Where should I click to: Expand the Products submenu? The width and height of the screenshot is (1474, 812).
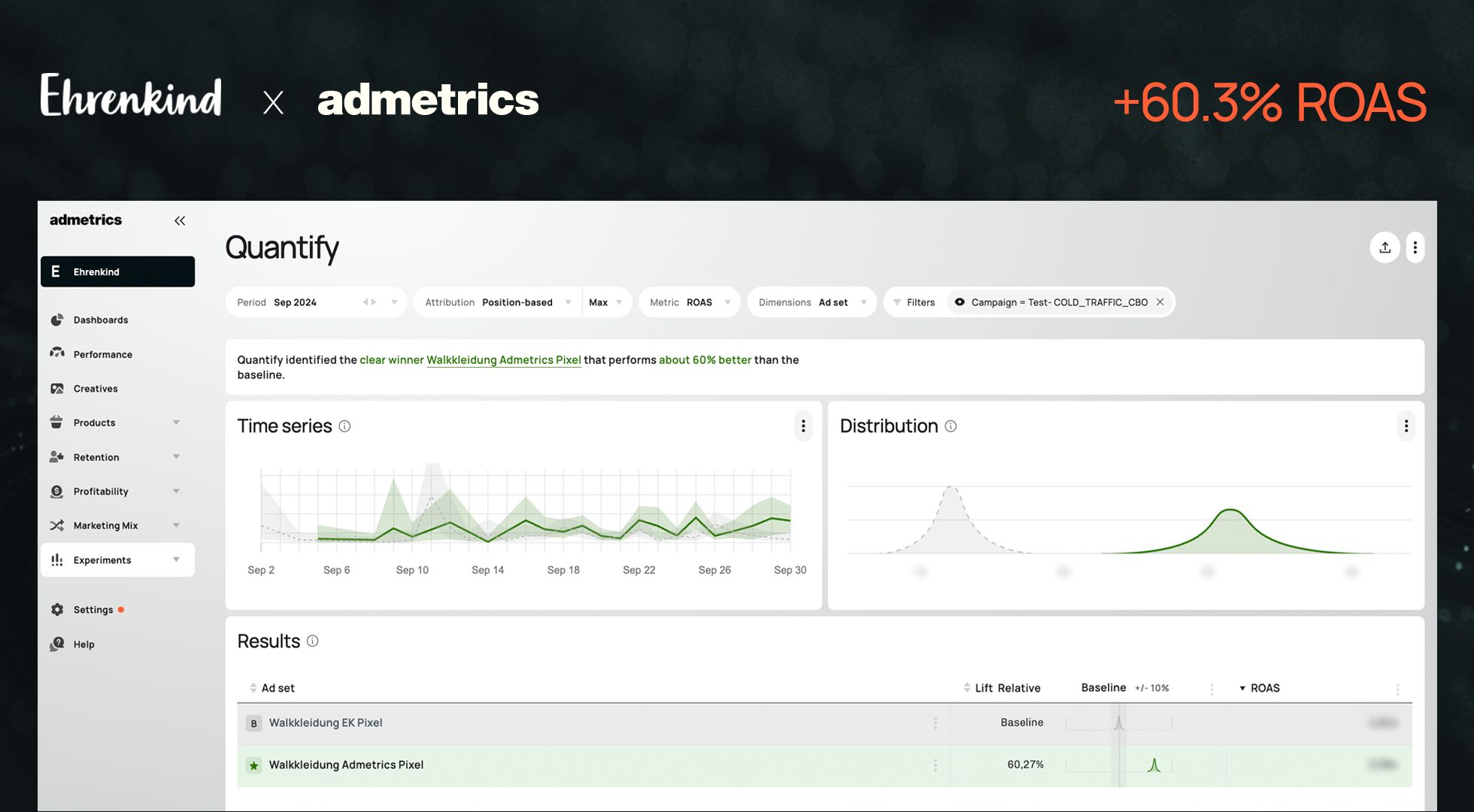click(176, 423)
